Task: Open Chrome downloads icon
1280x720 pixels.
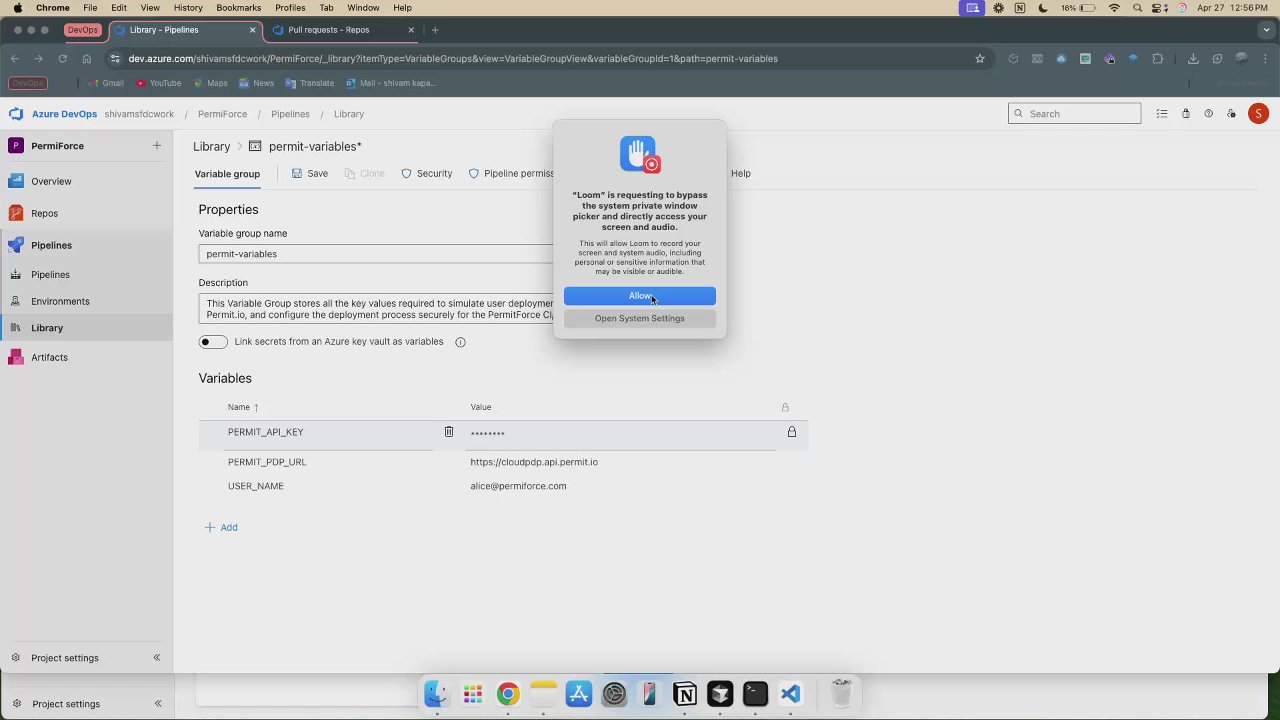Action: pyautogui.click(x=1193, y=59)
